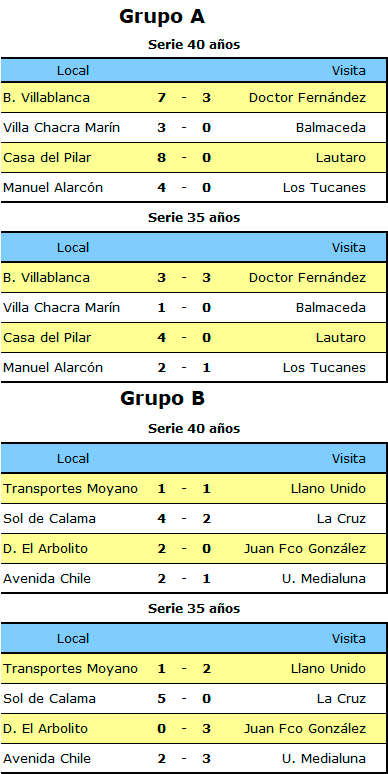This screenshot has width=388, height=774.
Task: Click the Grupo B heading
Action: click(x=162, y=398)
